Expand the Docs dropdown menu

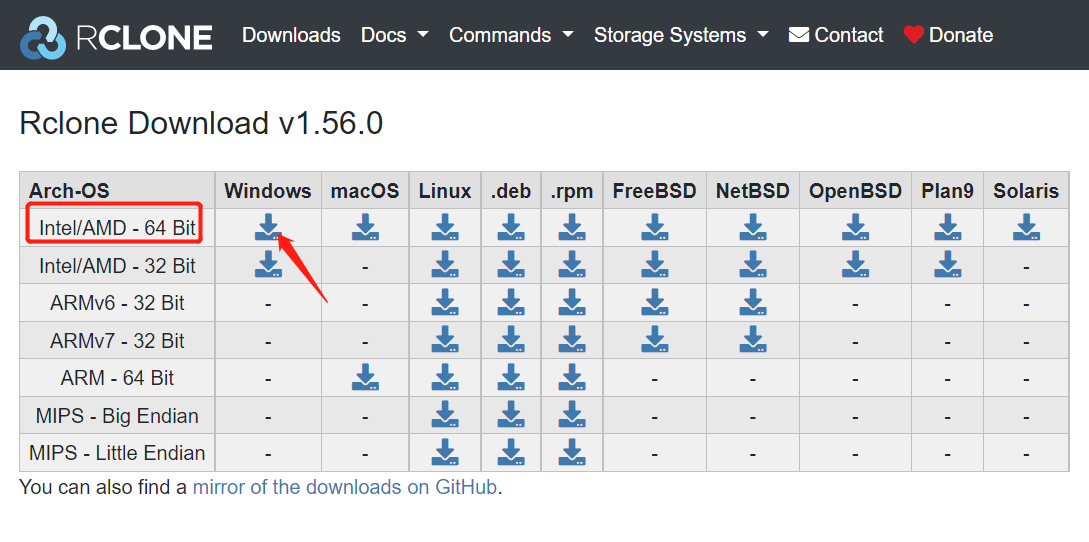pyautogui.click(x=394, y=35)
